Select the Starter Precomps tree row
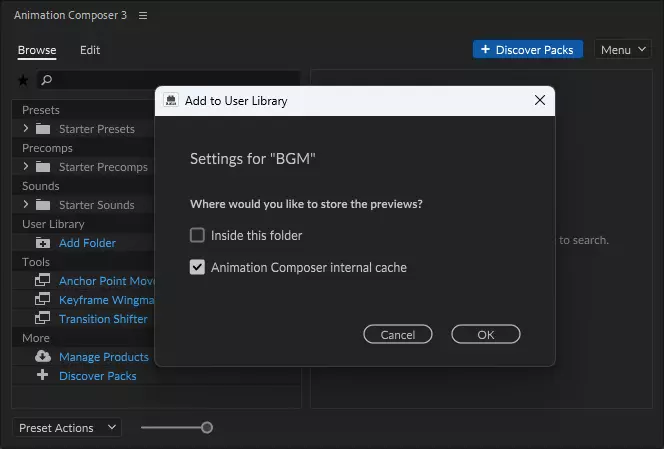664x449 pixels. [84, 167]
